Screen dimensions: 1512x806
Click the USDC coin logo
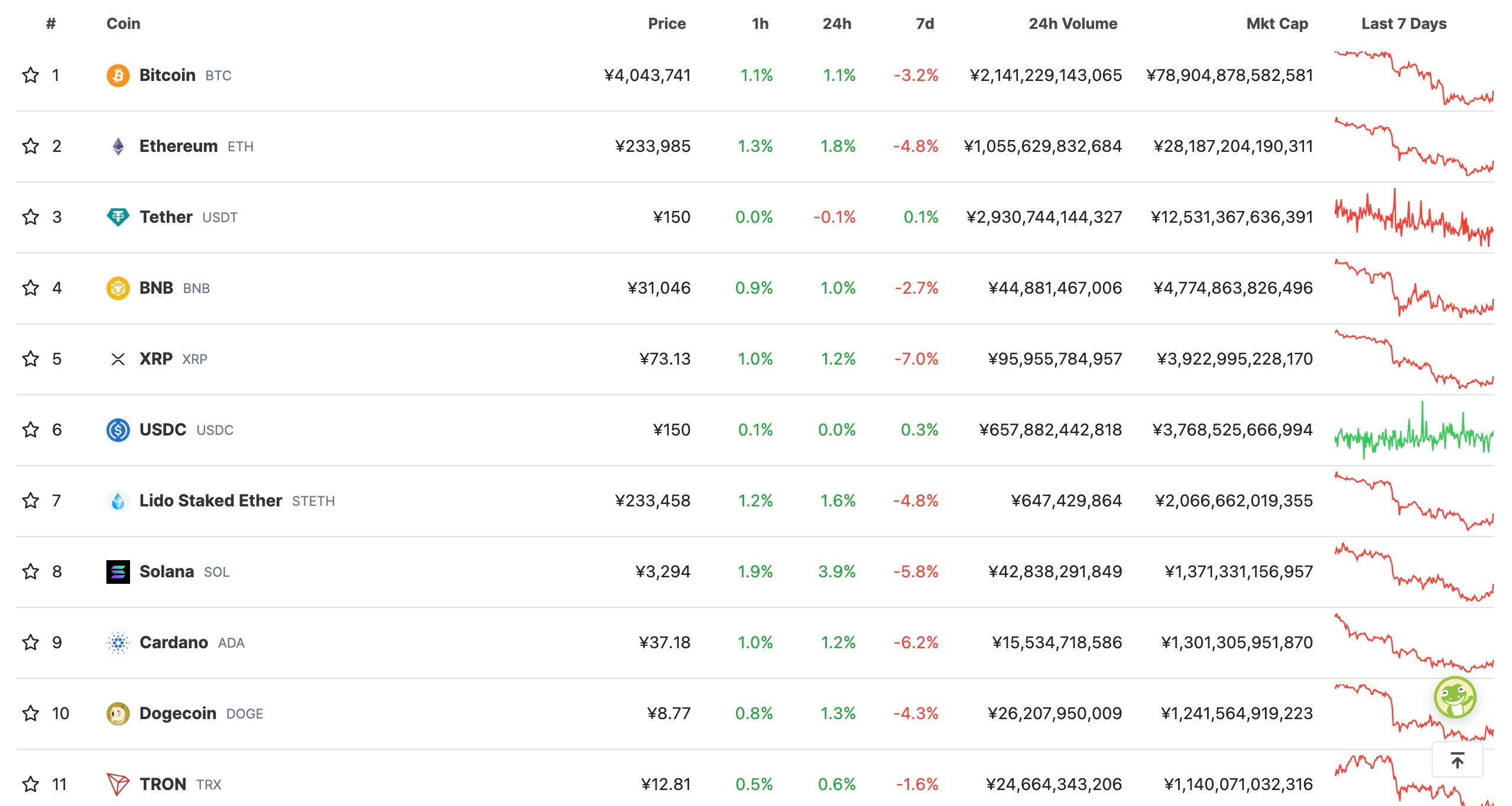pos(118,430)
